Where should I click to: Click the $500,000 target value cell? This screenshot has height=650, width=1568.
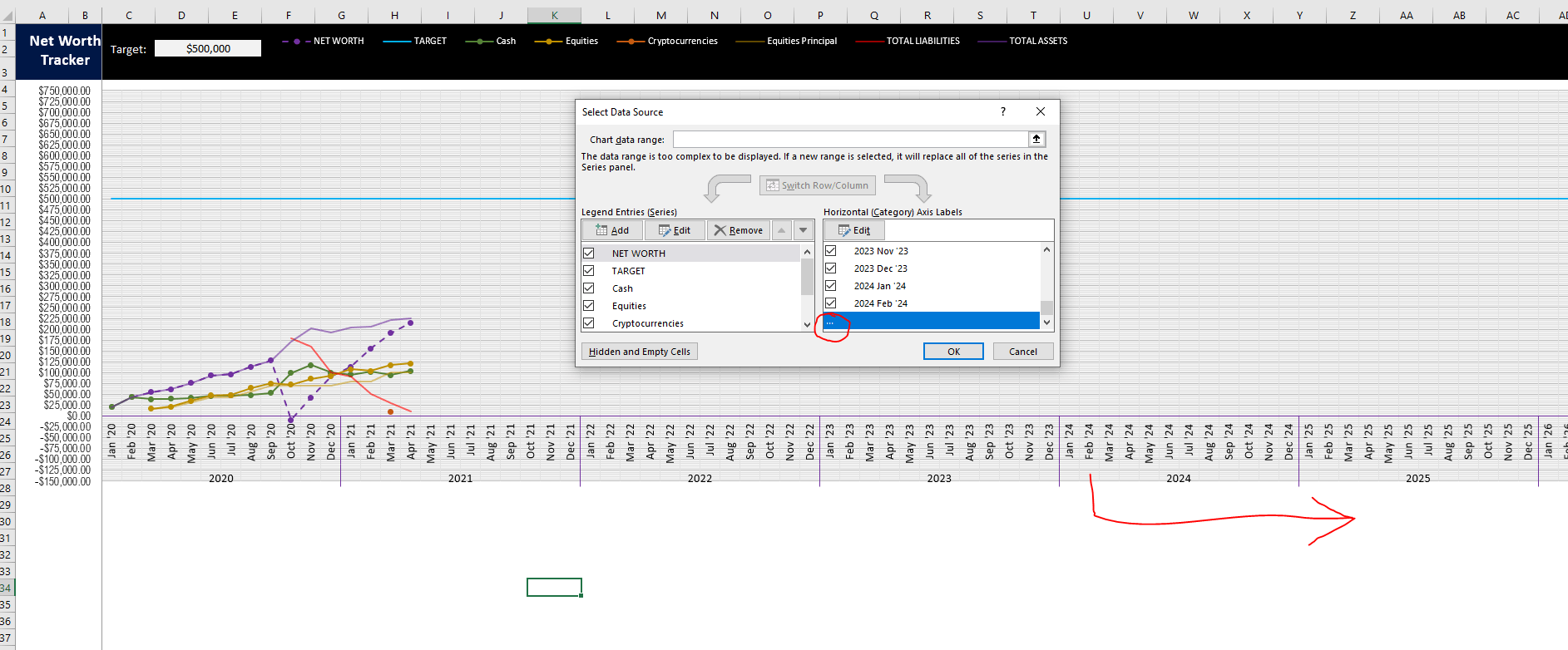point(208,48)
